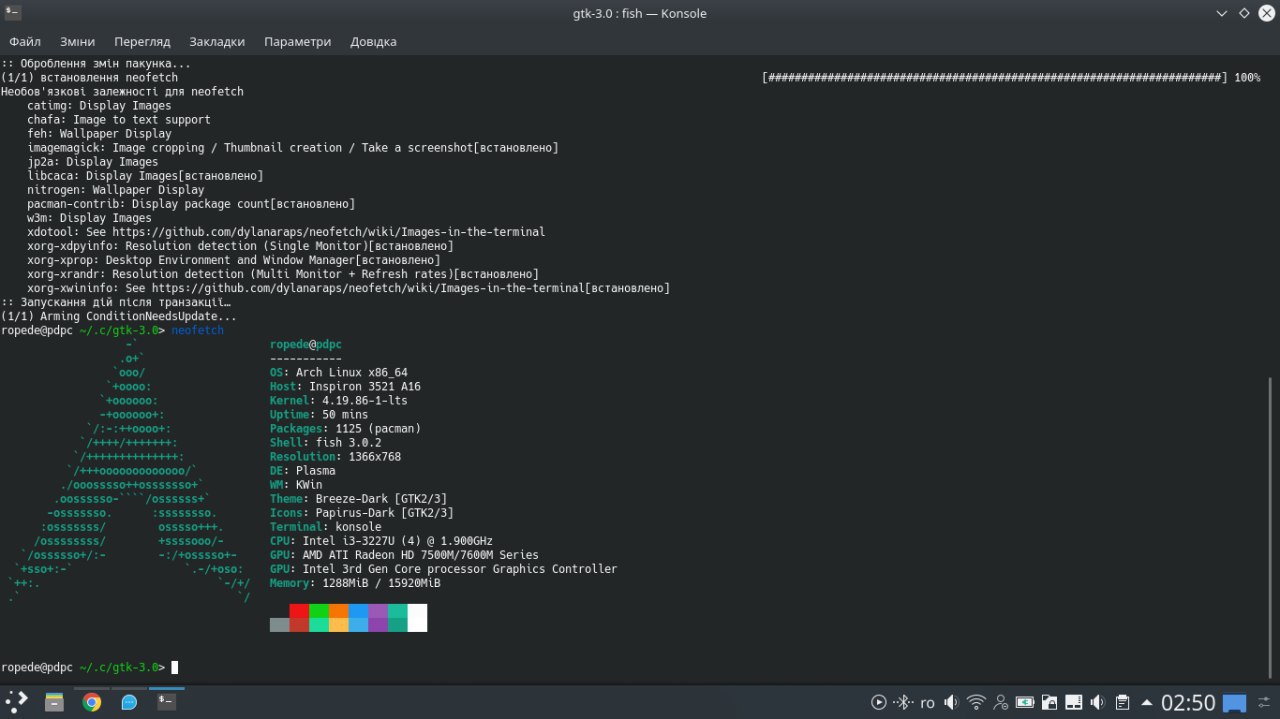Open the Wi-Fi networks applet
This screenshot has width=1280, height=719.
(976, 703)
